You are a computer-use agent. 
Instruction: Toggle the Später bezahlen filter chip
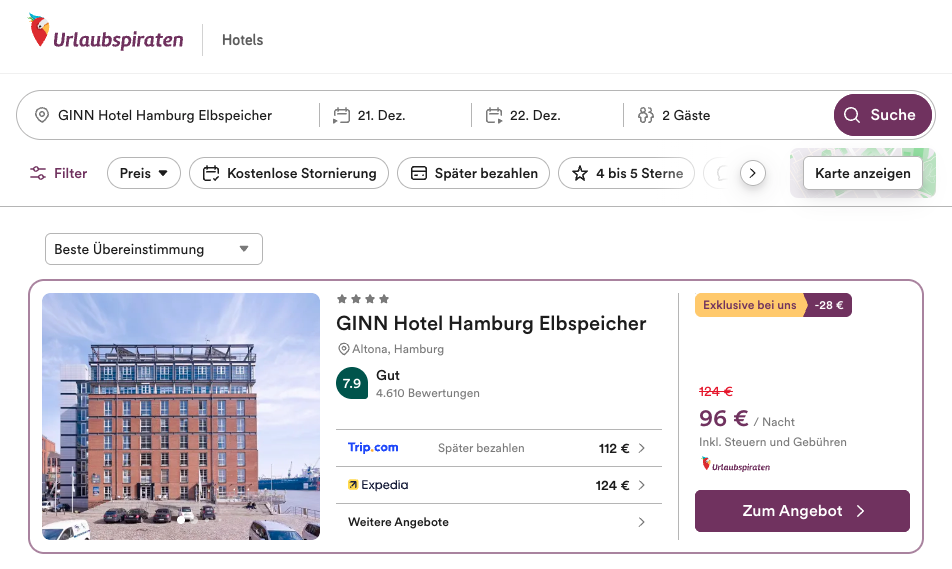tap(474, 173)
